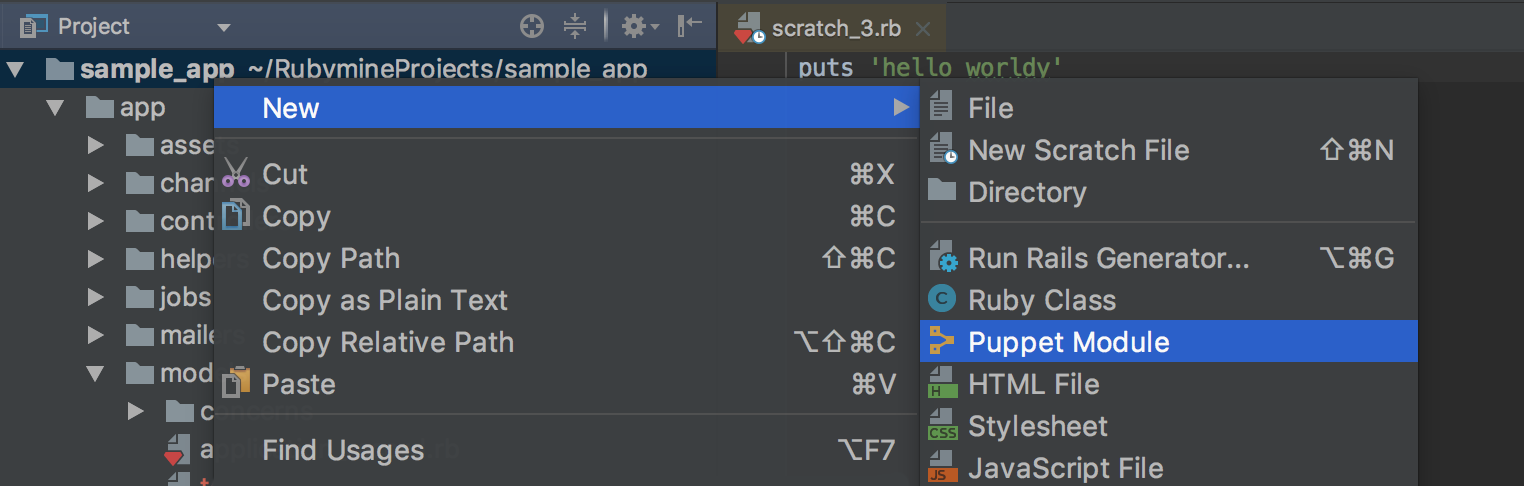Click the Puppet Module icon
Image resolution: width=1524 pixels, height=486 pixels.
point(942,341)
